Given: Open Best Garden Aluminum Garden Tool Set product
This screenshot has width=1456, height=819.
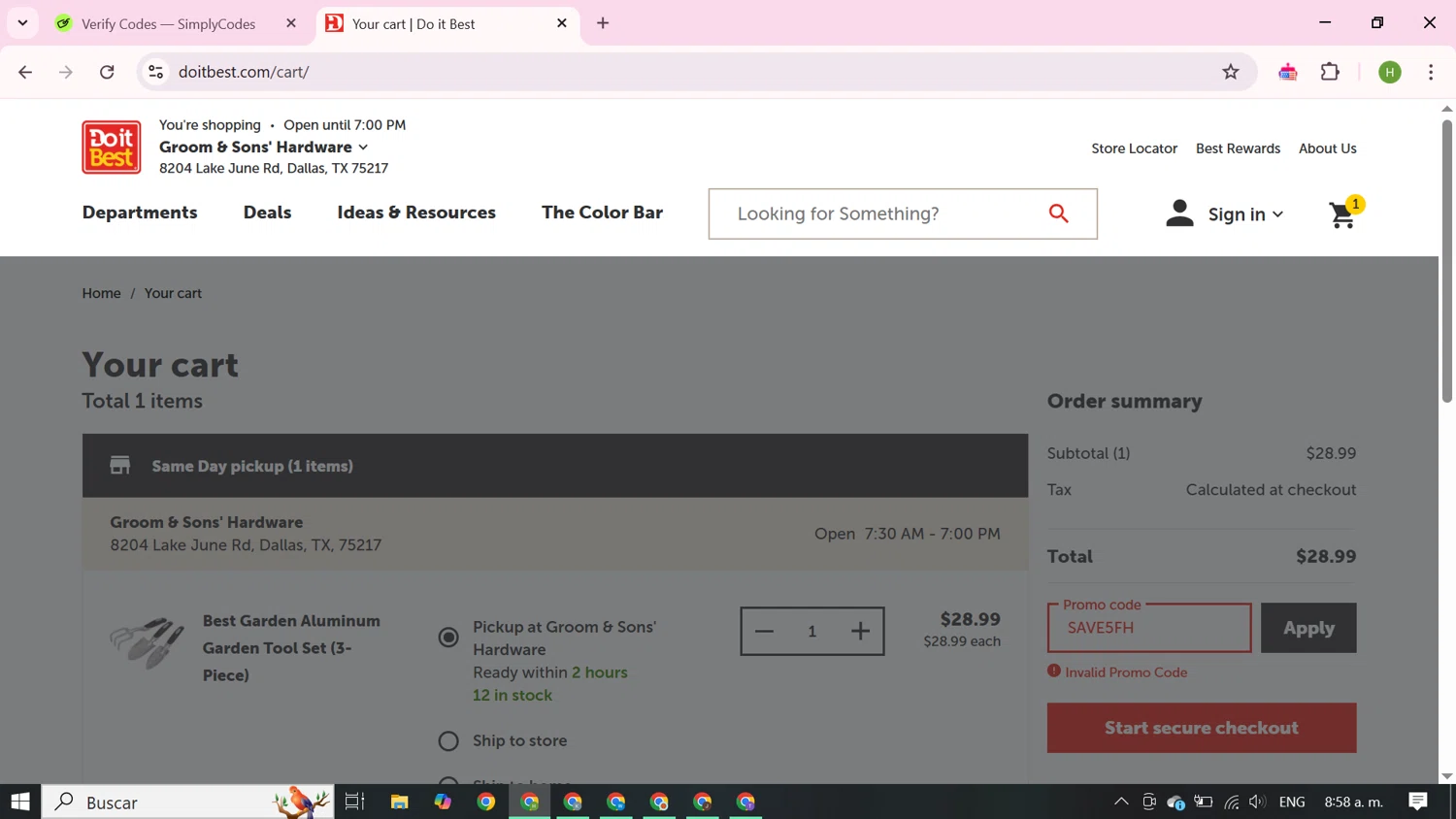Looking at the screenshot, I should pos(291,648).
